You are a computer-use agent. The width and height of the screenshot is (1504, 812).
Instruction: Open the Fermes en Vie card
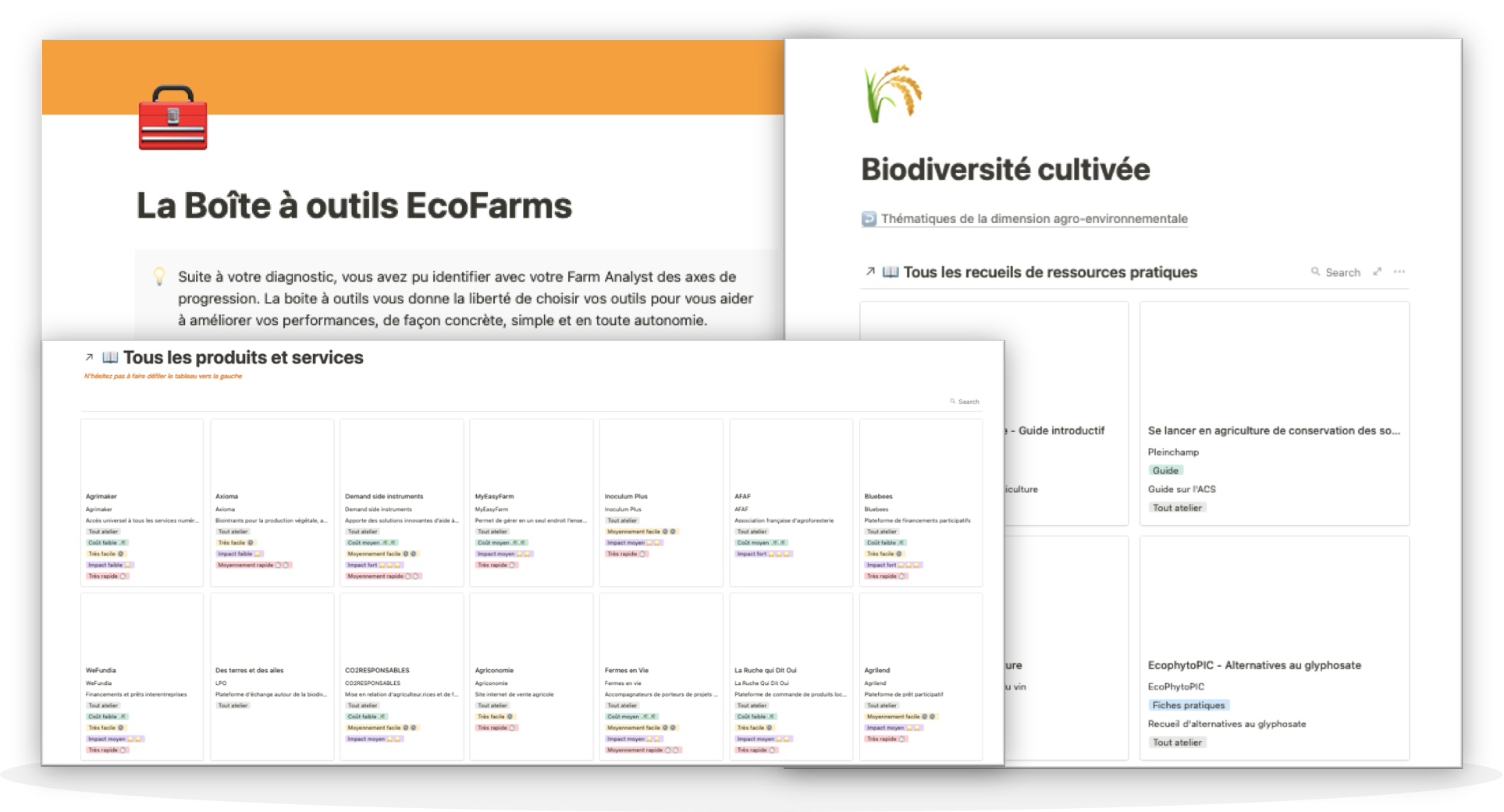point(661,676)
